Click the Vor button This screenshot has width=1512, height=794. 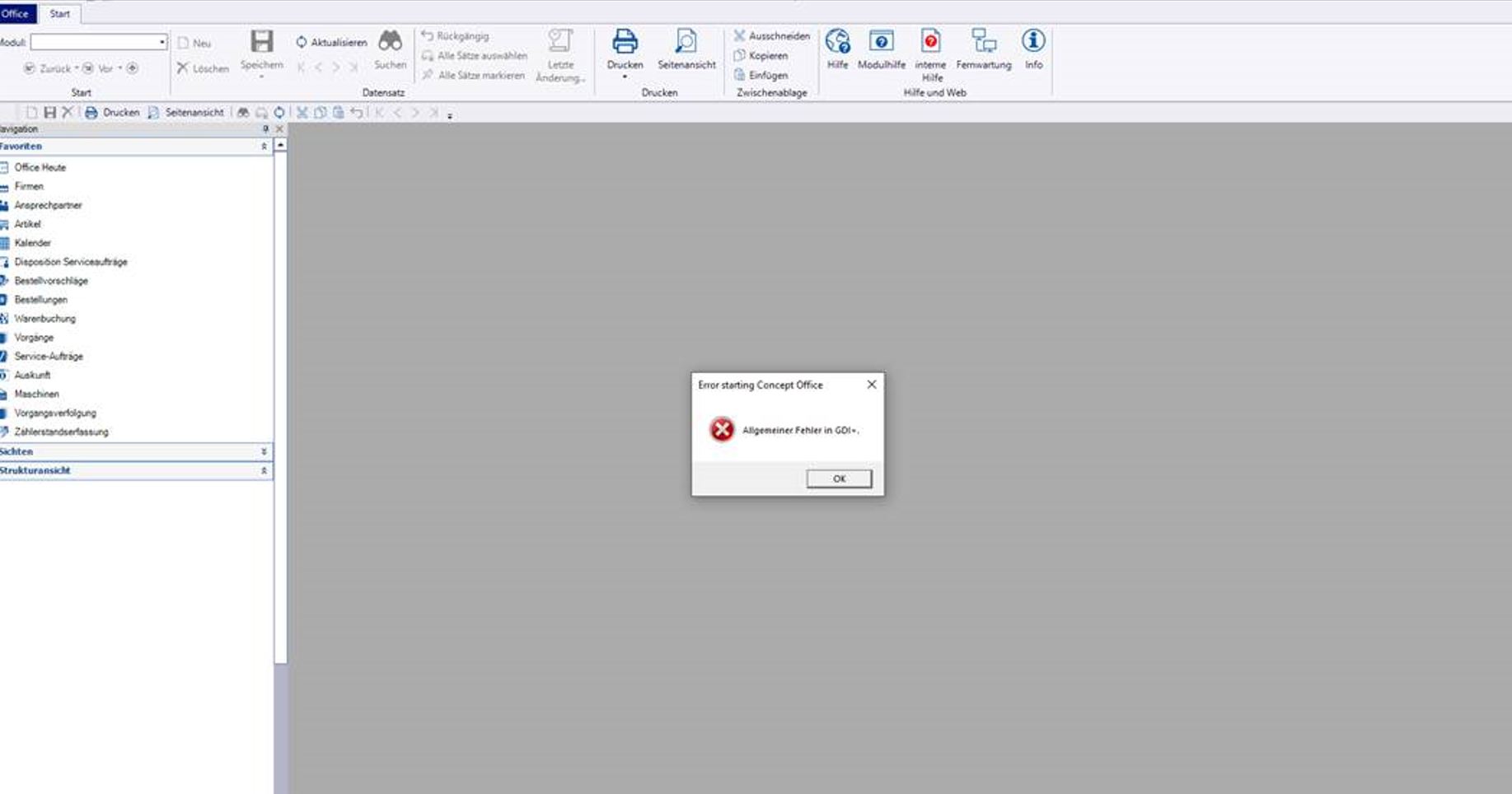click(98, 68)
